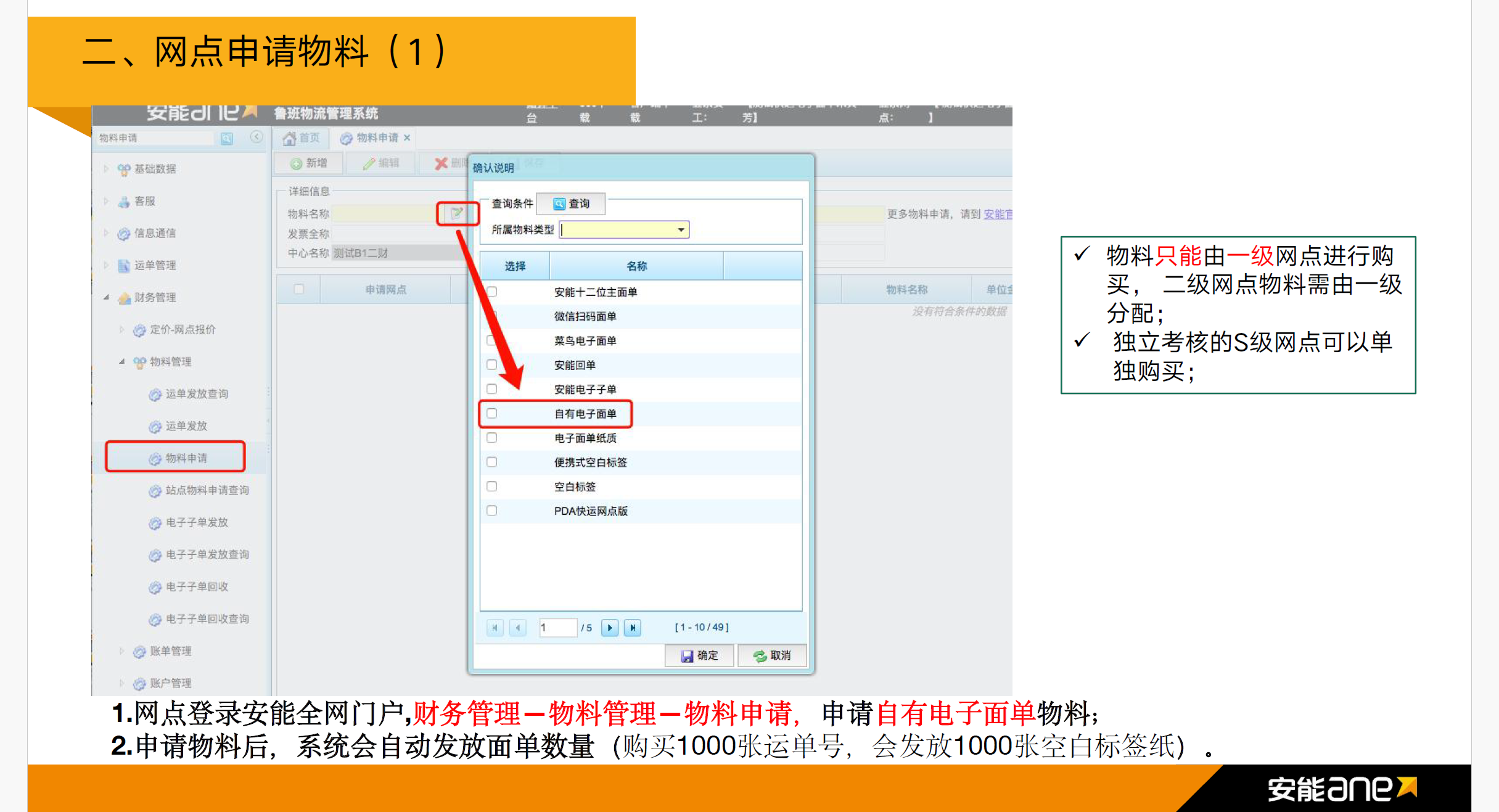Expand the 定价-网点报价 node
The image size is (1499, 812).
(x=122, y=329)
